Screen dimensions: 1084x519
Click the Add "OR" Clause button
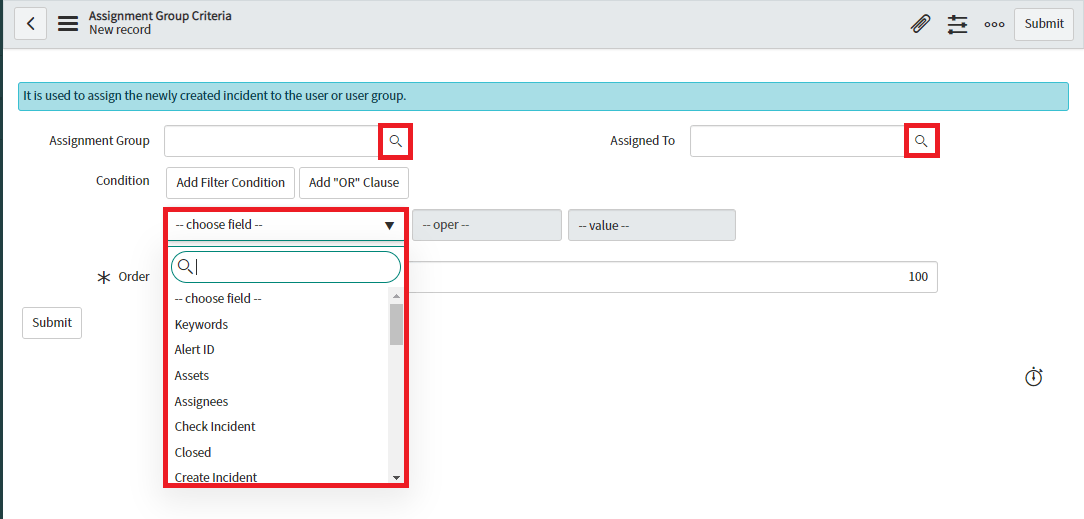pyautogui.click(x=354, y=183)
